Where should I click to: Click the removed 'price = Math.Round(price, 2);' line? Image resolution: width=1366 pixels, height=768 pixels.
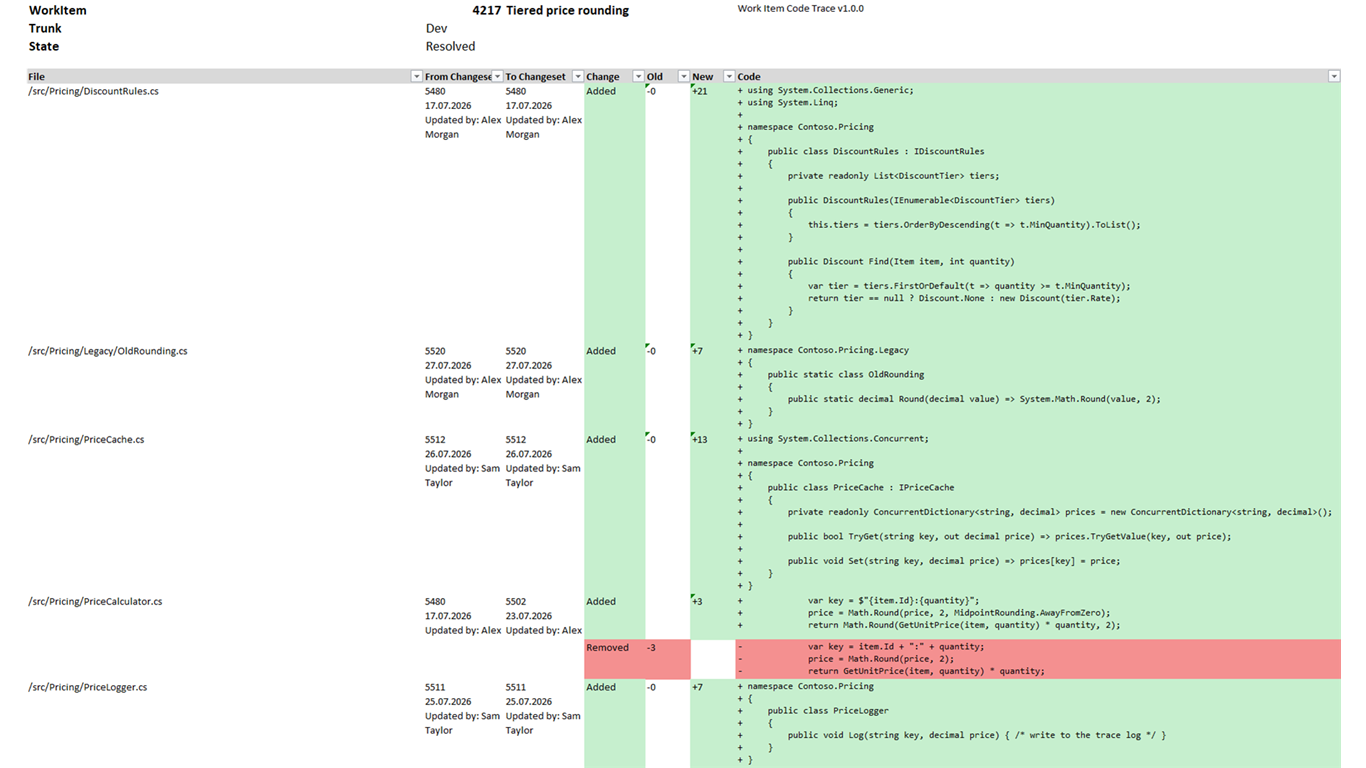click(x=881, y=659)
